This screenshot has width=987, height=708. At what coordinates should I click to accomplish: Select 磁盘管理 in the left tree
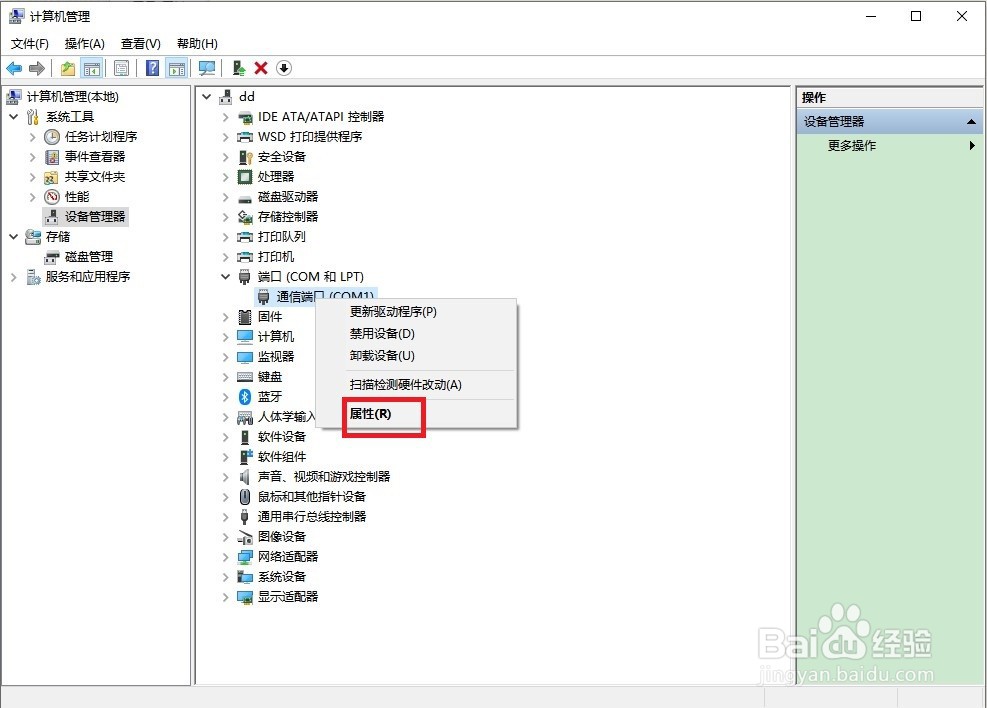tap(89, 257)
